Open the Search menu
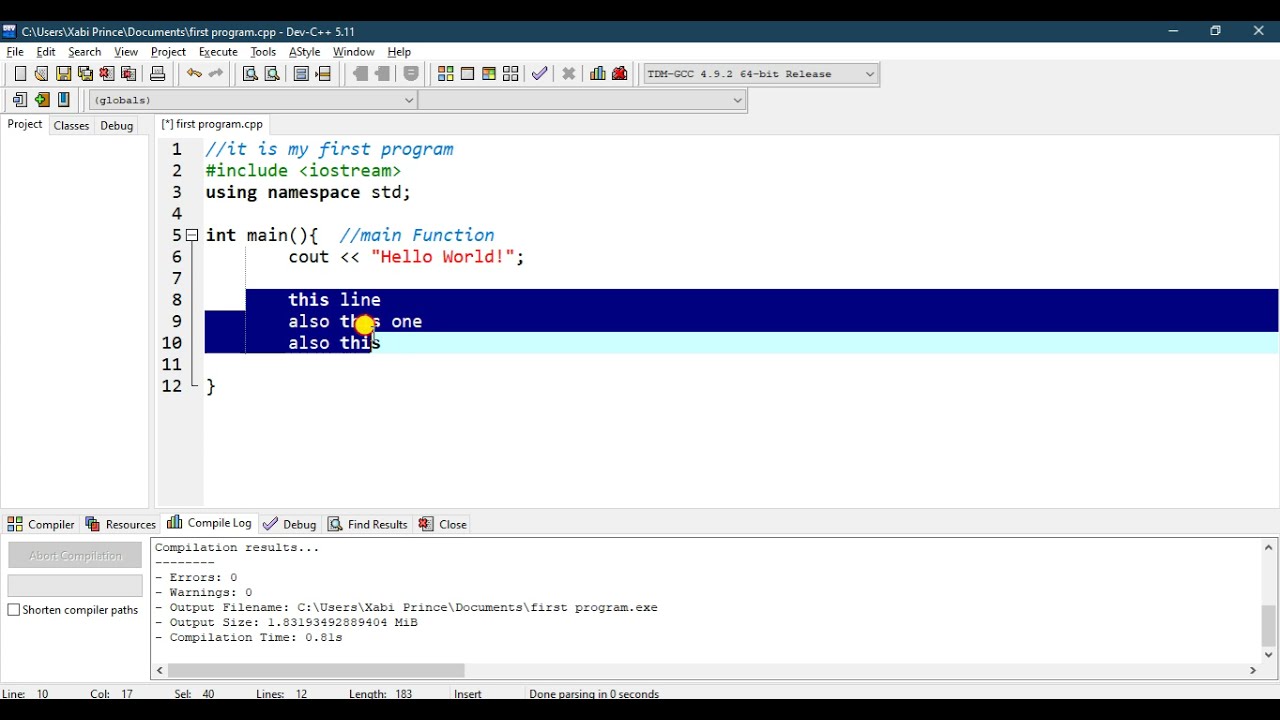 click(84, 52)
